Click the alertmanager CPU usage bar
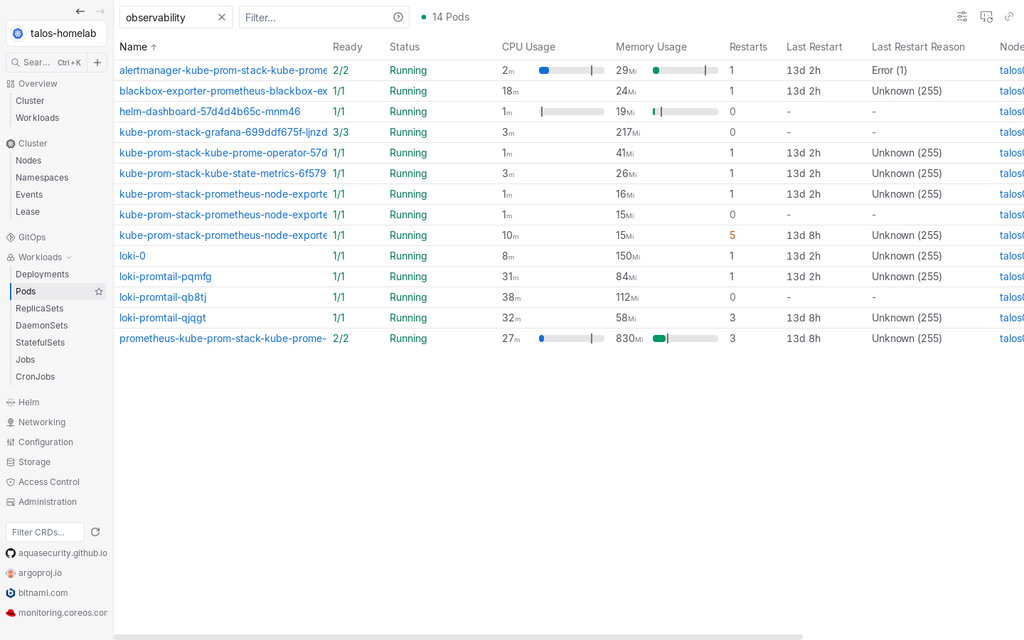This screenshot has width=1024, height=640. click(x=571, y=71)
